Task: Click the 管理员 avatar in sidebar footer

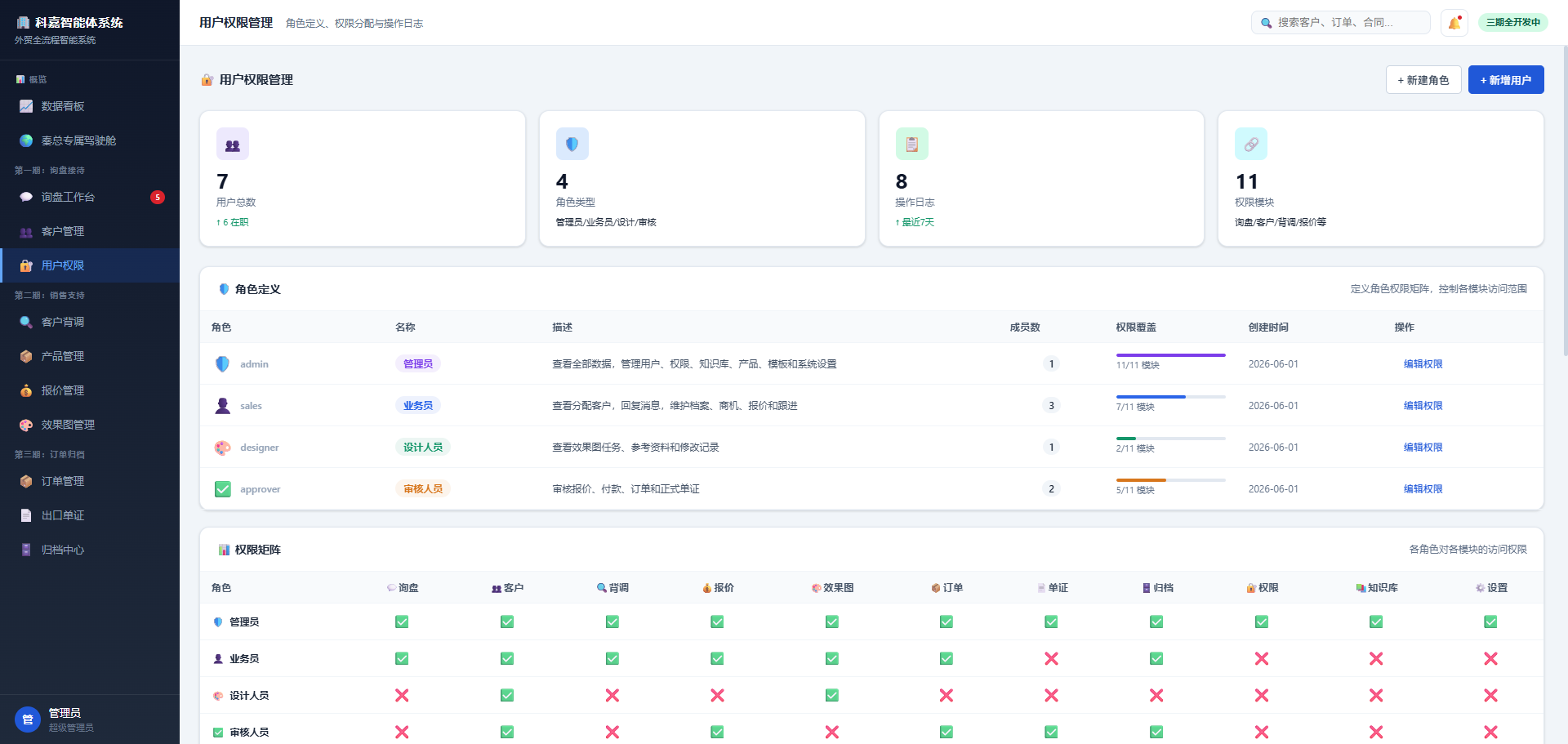Action: (x=28, y=719)
